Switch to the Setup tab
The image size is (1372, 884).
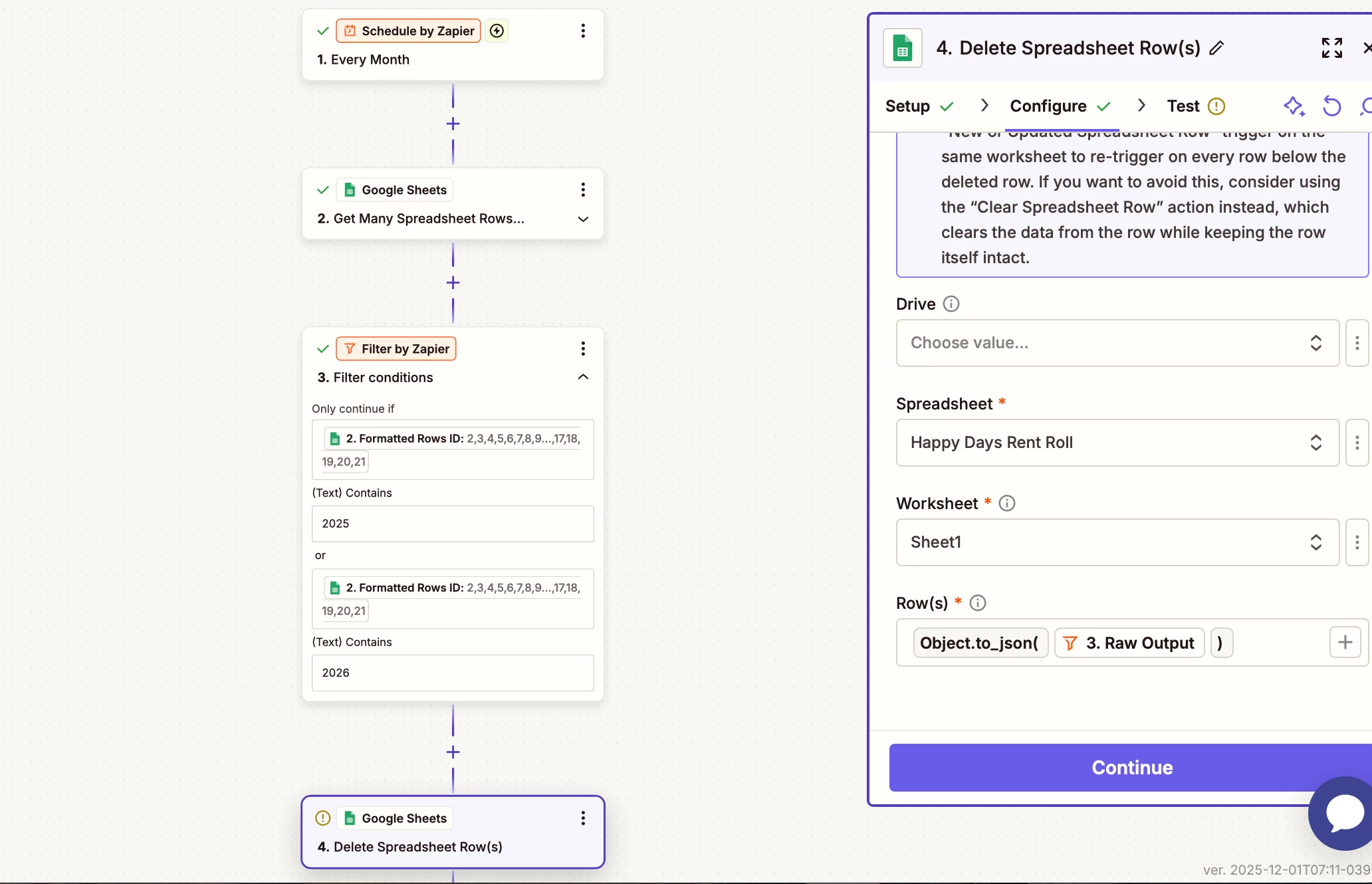click(908, 106)
